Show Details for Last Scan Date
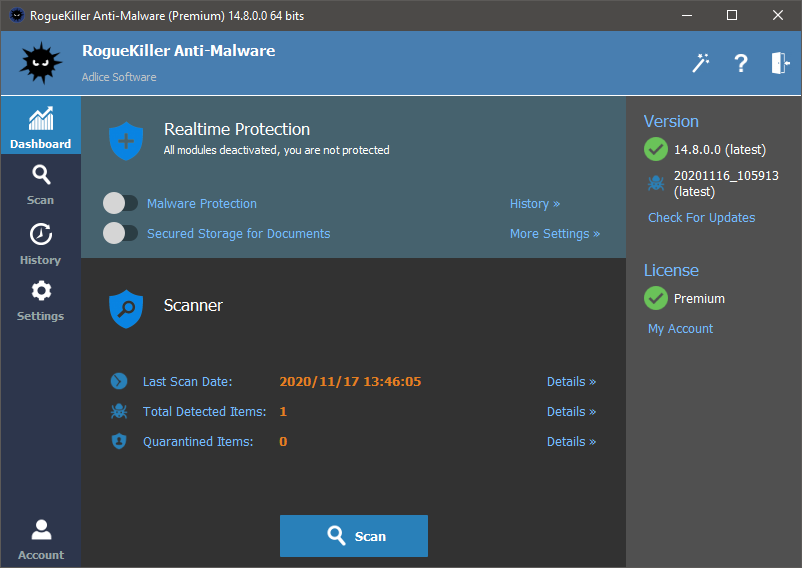 coord(571,381)
